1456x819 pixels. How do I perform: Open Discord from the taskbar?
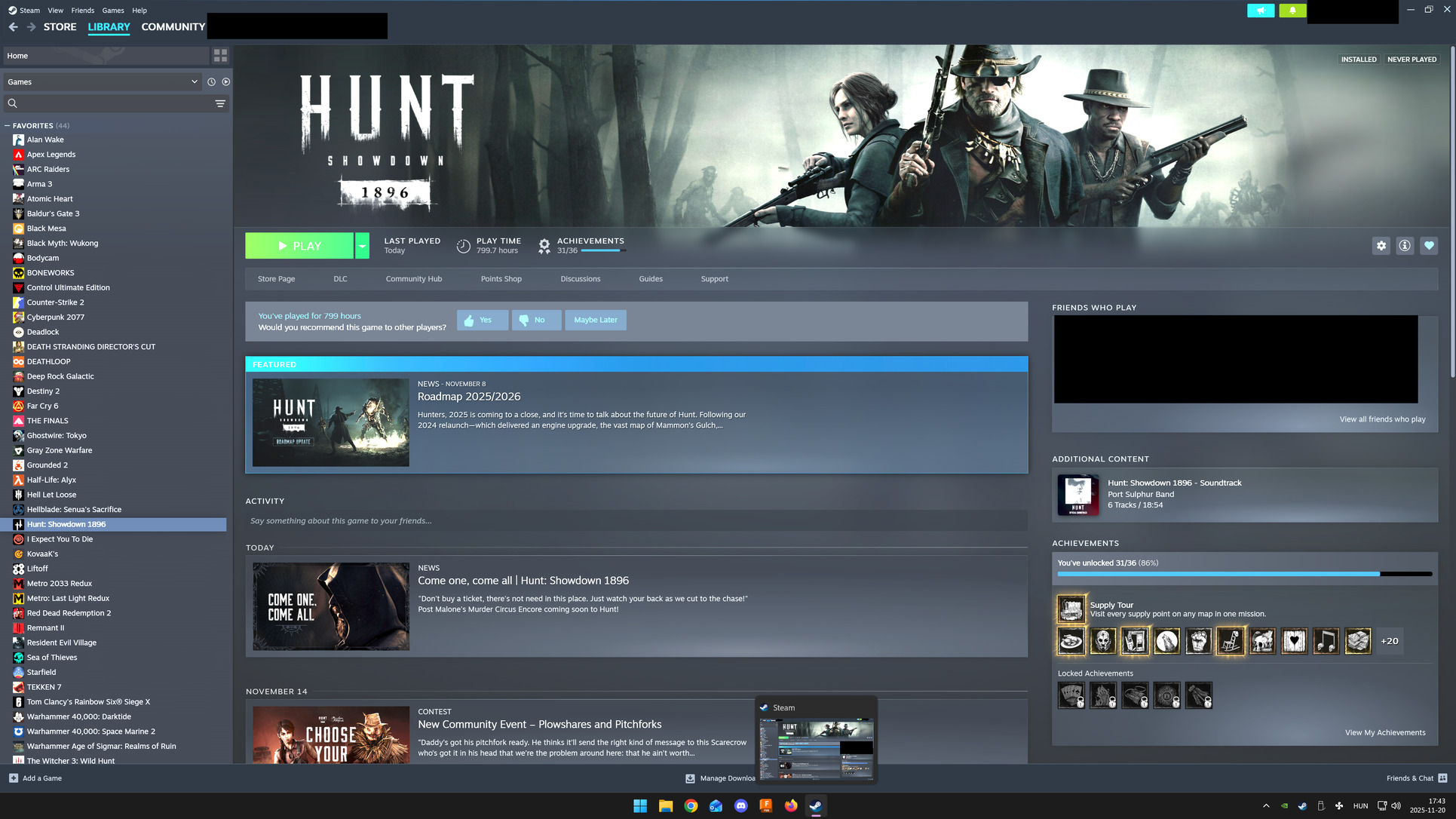740,805
